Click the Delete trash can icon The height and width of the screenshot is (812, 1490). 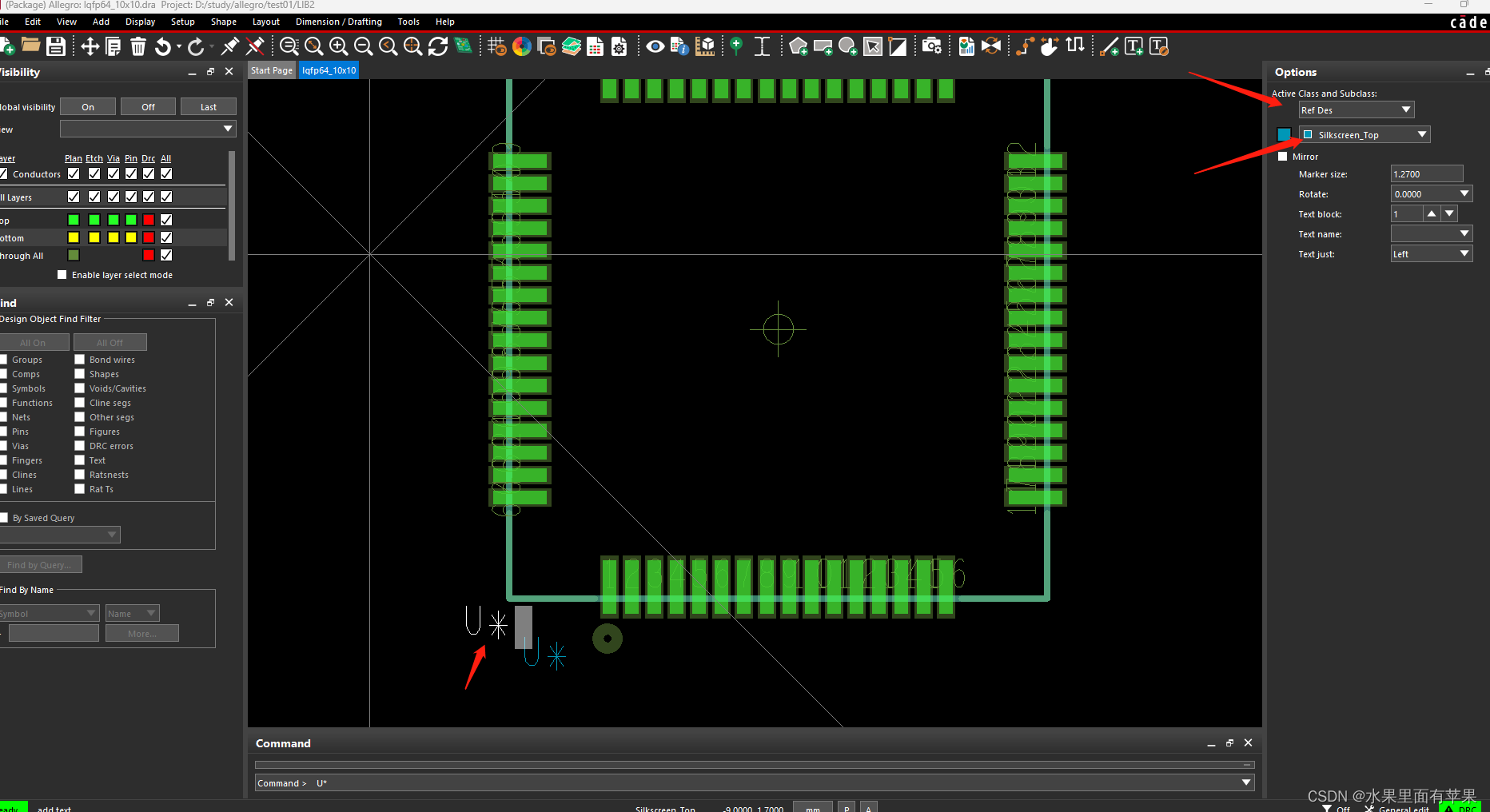(x=138, y=46)
